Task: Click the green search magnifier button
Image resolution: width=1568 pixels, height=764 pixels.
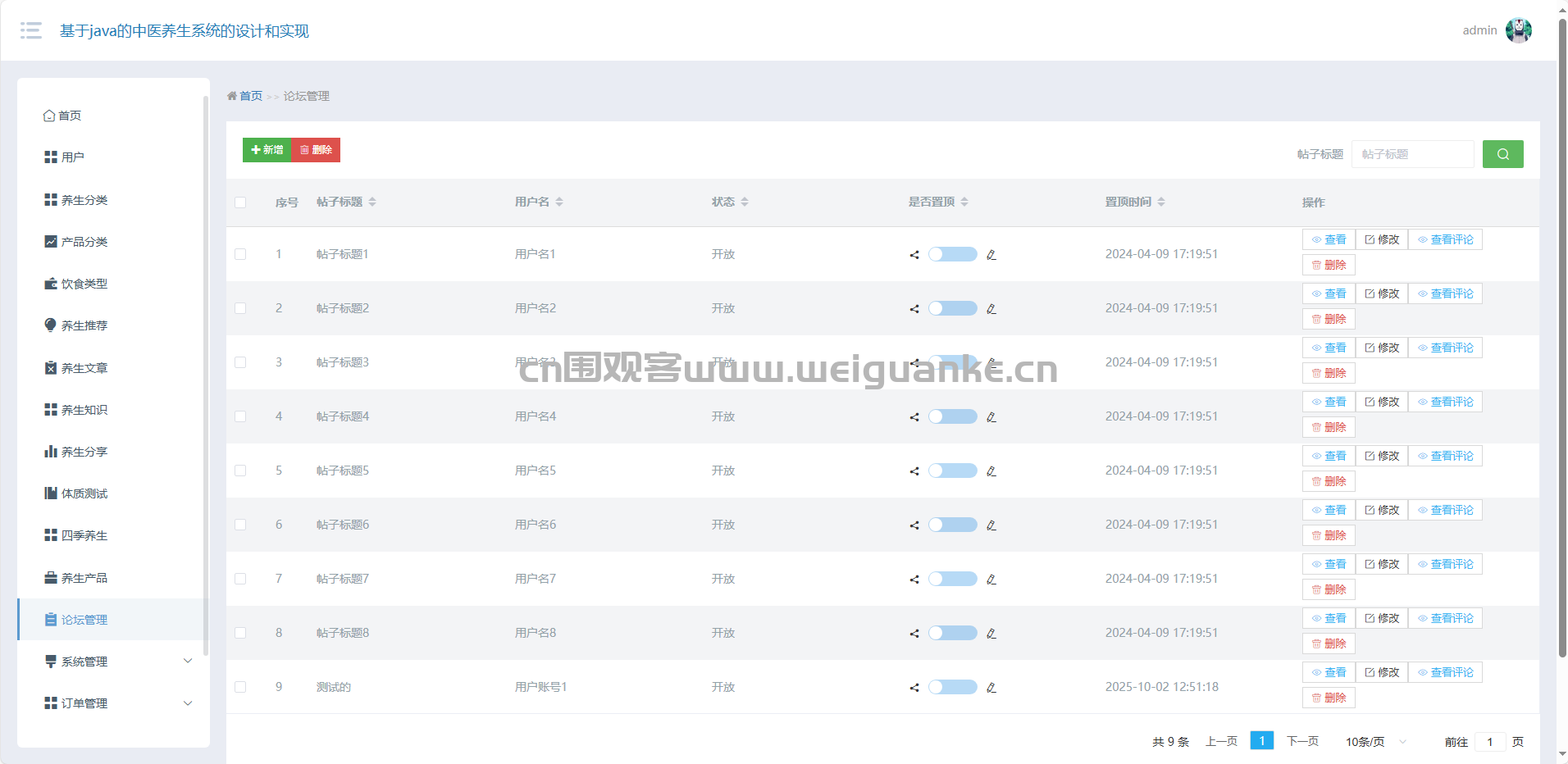Action: pos(1502,154)
